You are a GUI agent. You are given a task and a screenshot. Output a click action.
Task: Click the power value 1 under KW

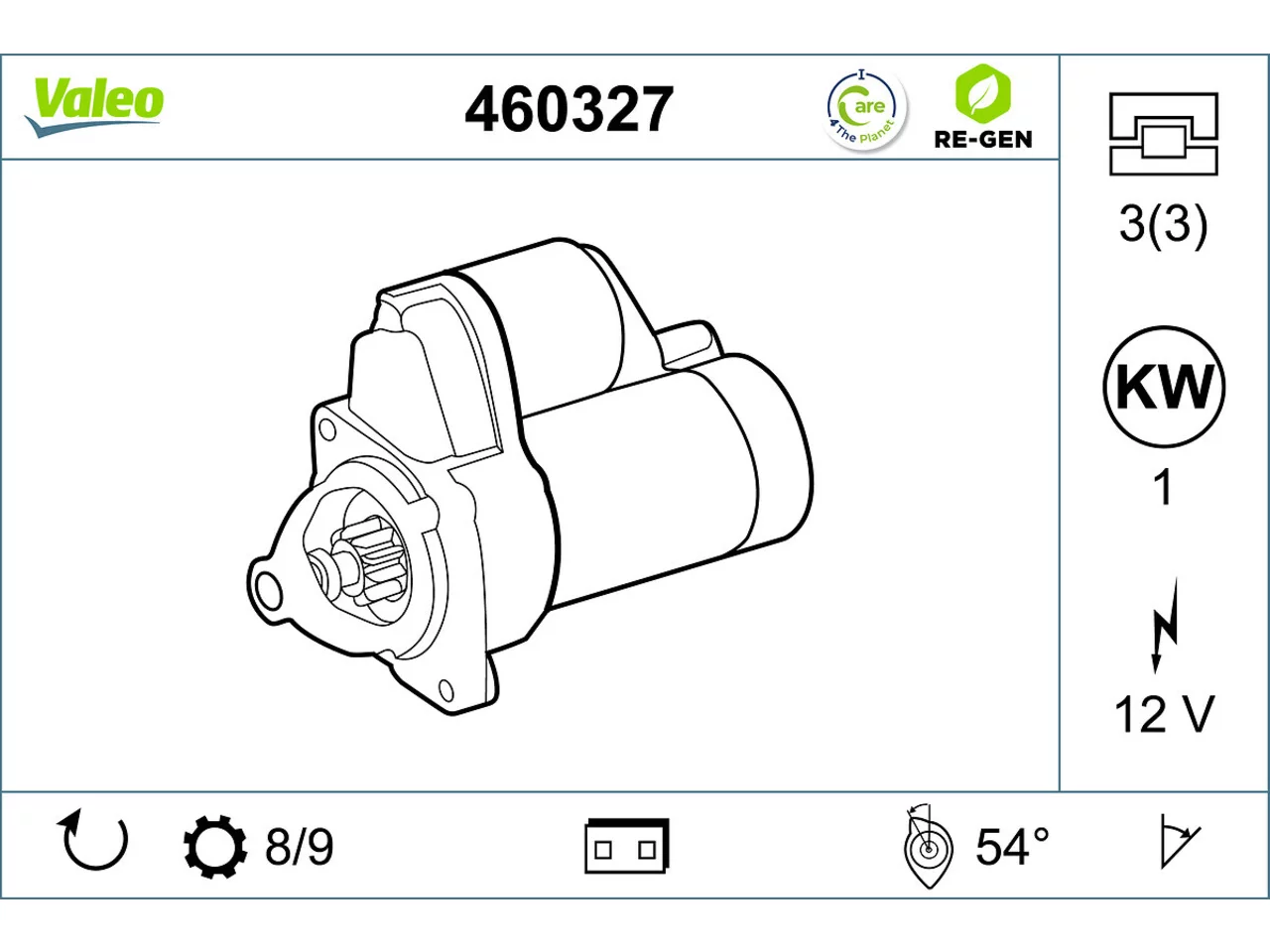tap(1163, 488)
